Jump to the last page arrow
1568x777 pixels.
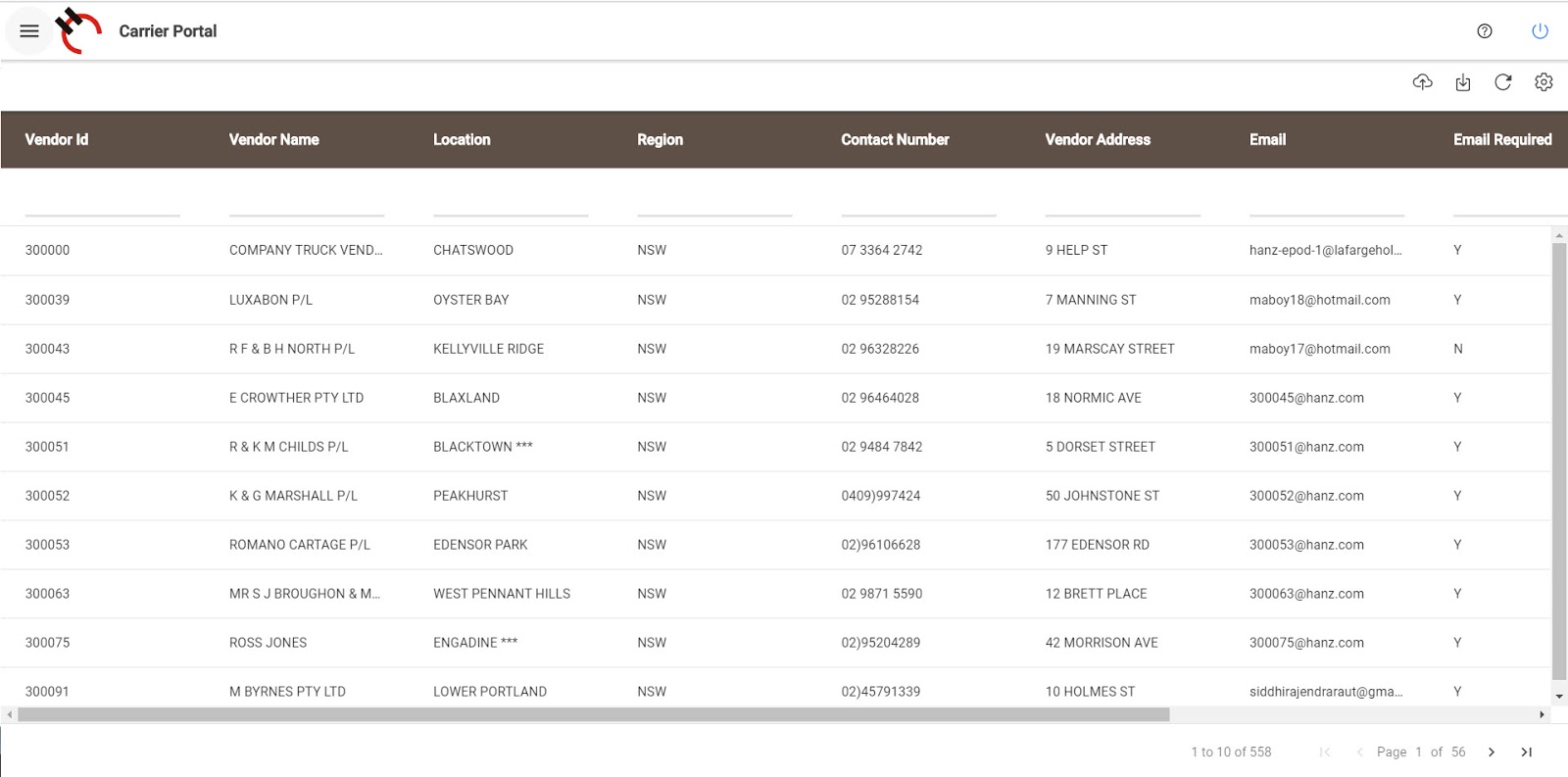tap(1527, 753)
